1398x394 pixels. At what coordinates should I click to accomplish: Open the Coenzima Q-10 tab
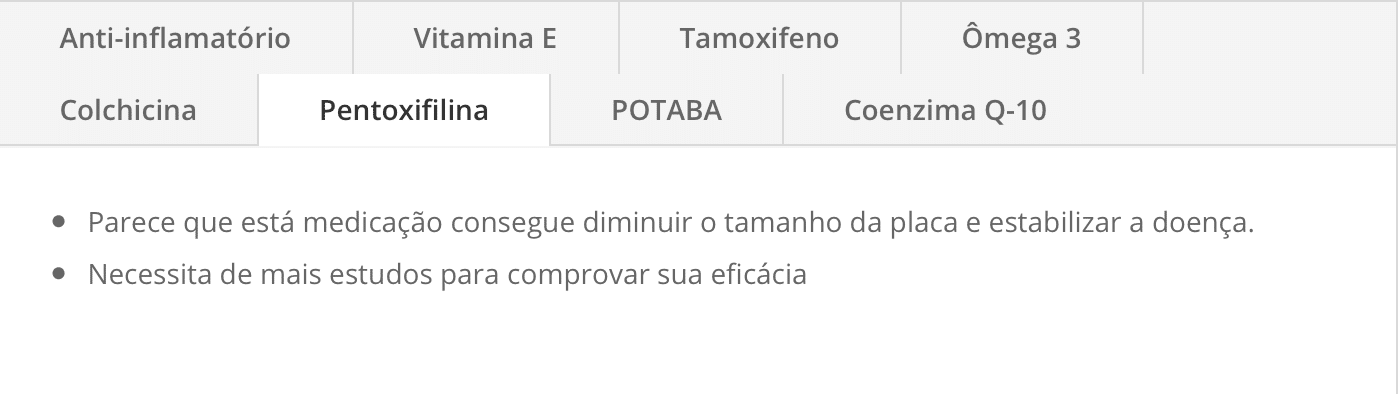[945, 109]
